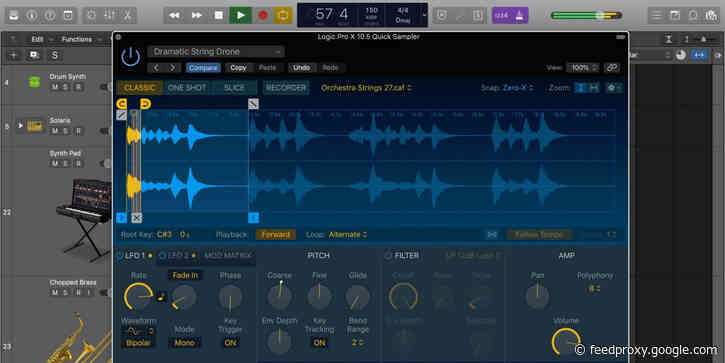Toggle the yellow Cycle button
This screenshot has width=725, height=363.
[283, 15]
